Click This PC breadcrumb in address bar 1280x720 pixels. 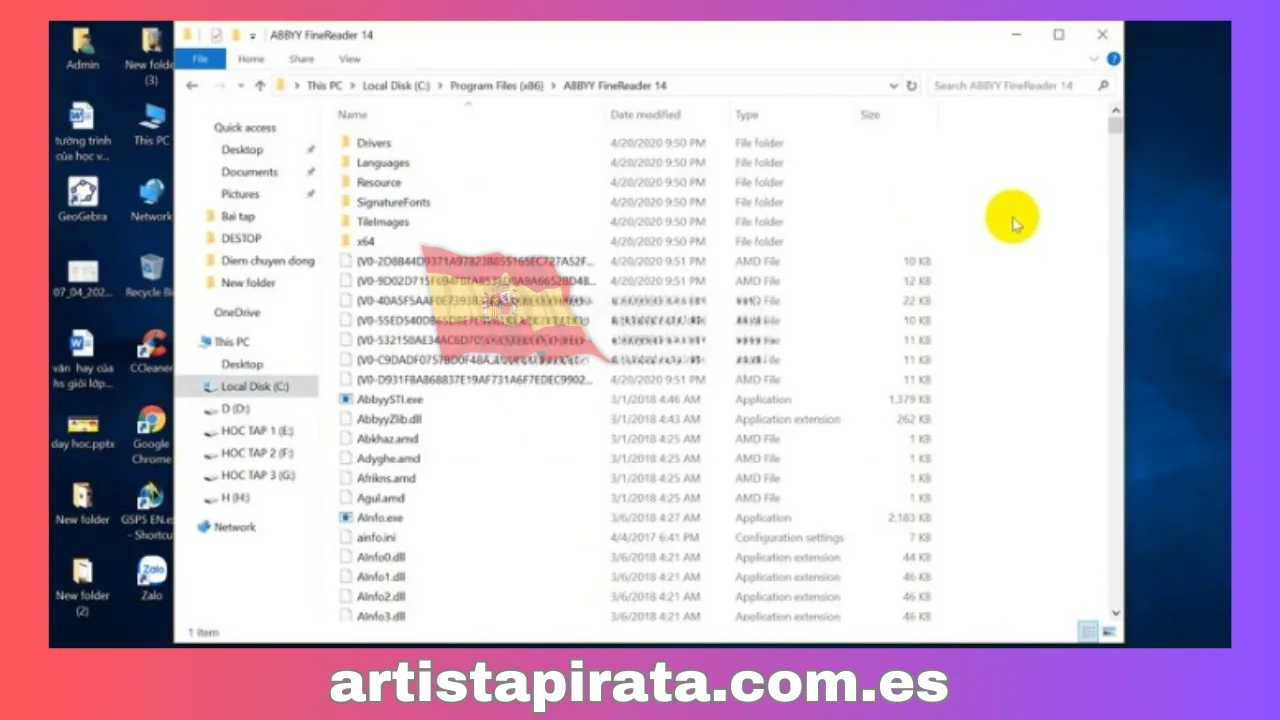click(x=324, y=86)
